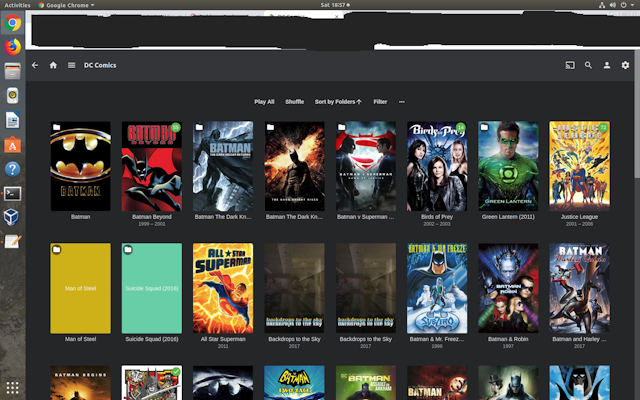The width and height of the screenshot is (640, 400).
Task: Open Files manager in the dock
Action: pos(13,71)
